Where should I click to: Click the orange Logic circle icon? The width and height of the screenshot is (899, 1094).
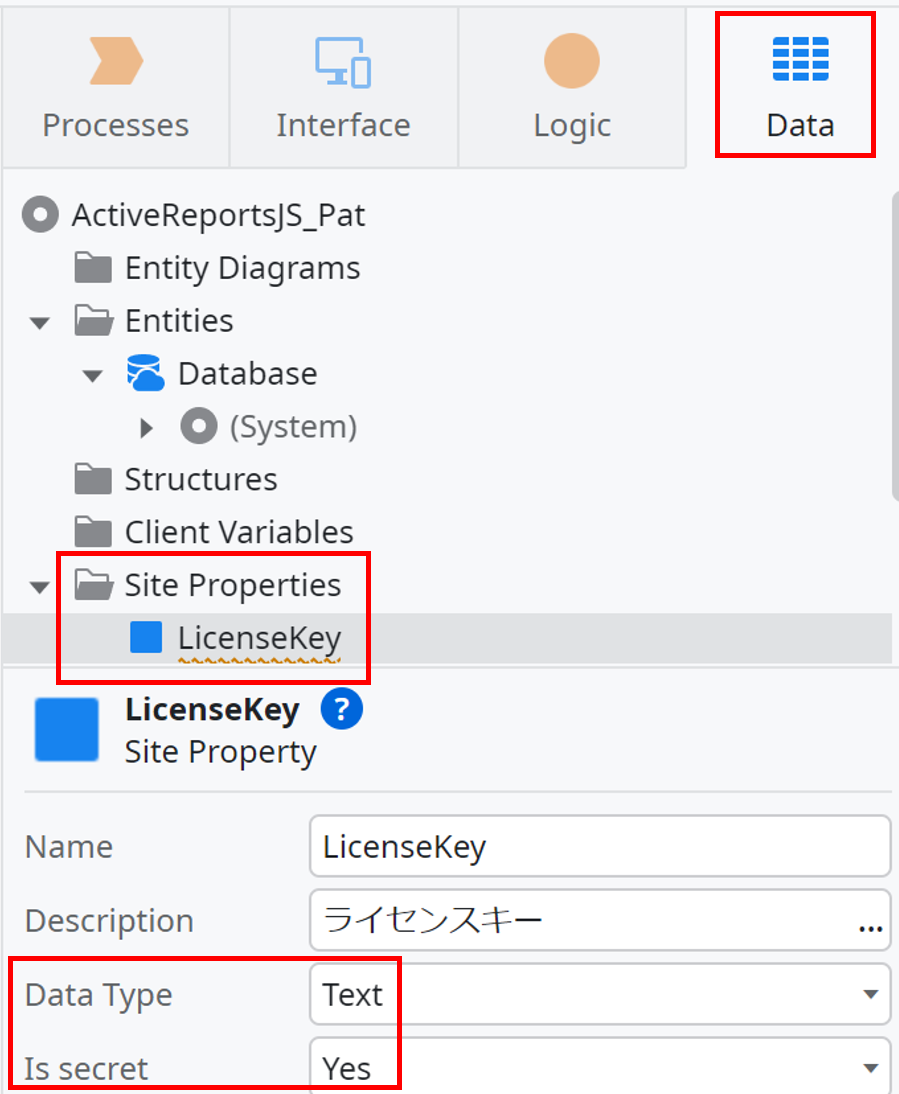(572, 61)
